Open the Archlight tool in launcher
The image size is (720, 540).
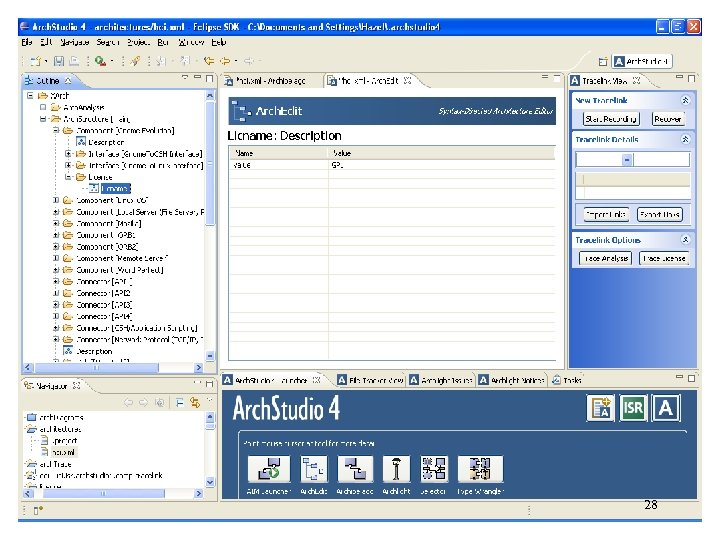[396, 468]
